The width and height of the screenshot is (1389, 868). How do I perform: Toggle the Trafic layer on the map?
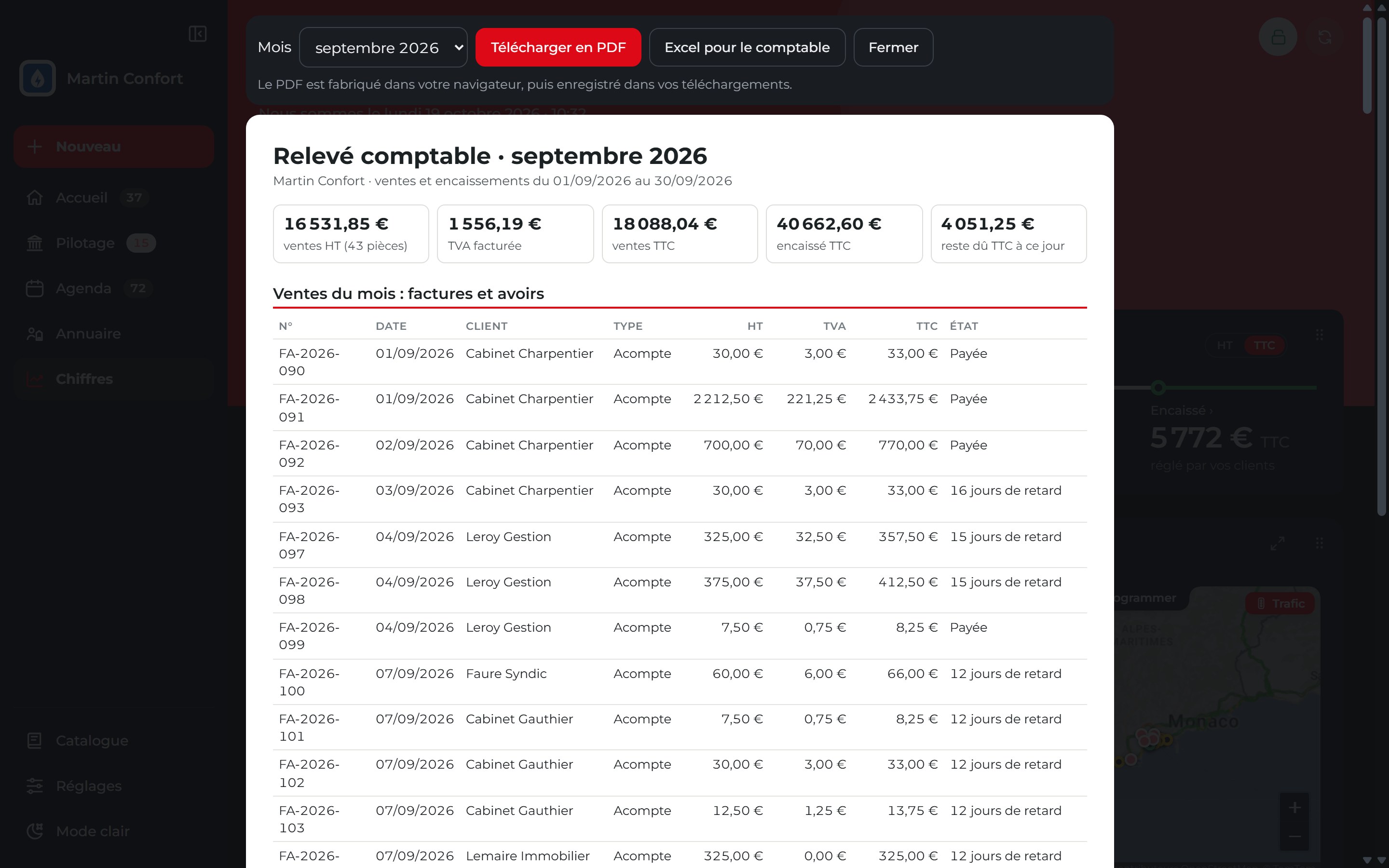pyautogui.click(x=1280, y=603)
